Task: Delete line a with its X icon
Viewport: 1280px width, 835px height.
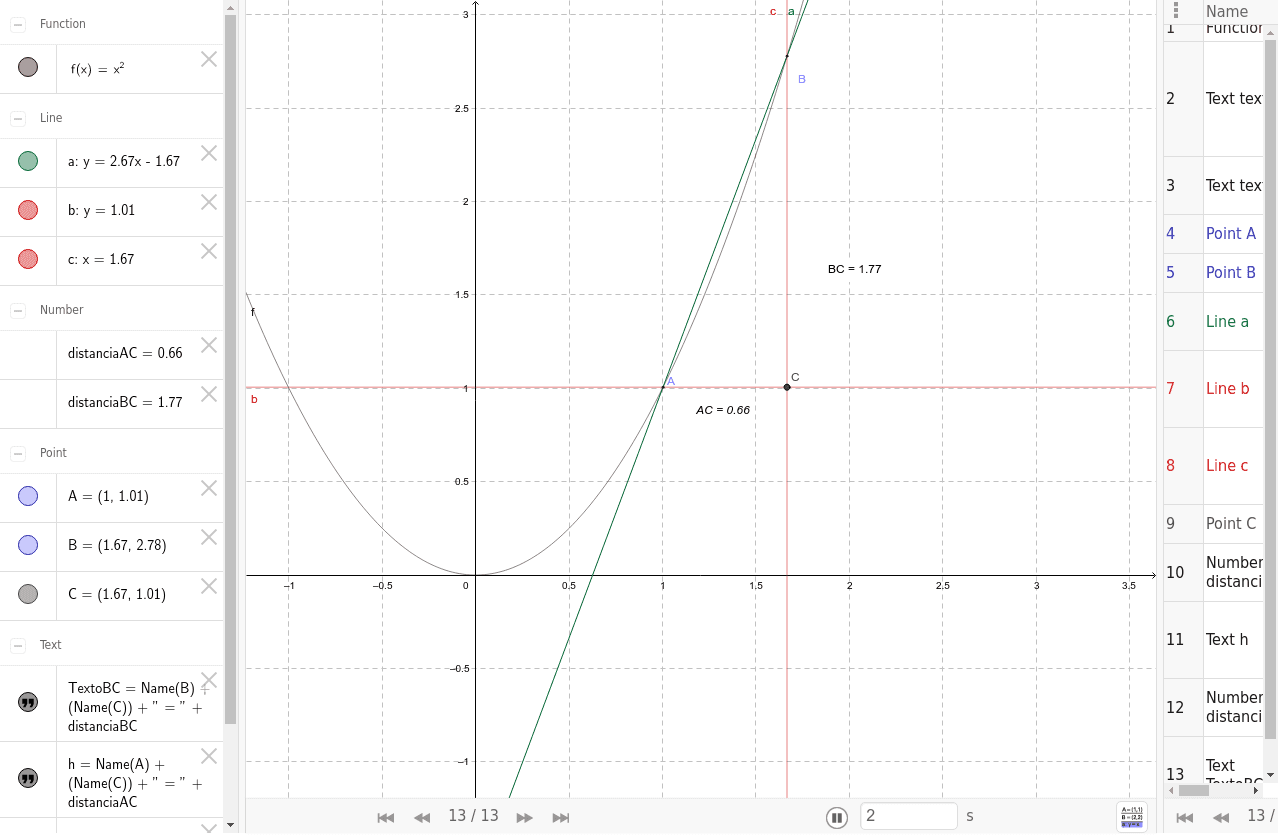Action: click(x=209, y=153)
